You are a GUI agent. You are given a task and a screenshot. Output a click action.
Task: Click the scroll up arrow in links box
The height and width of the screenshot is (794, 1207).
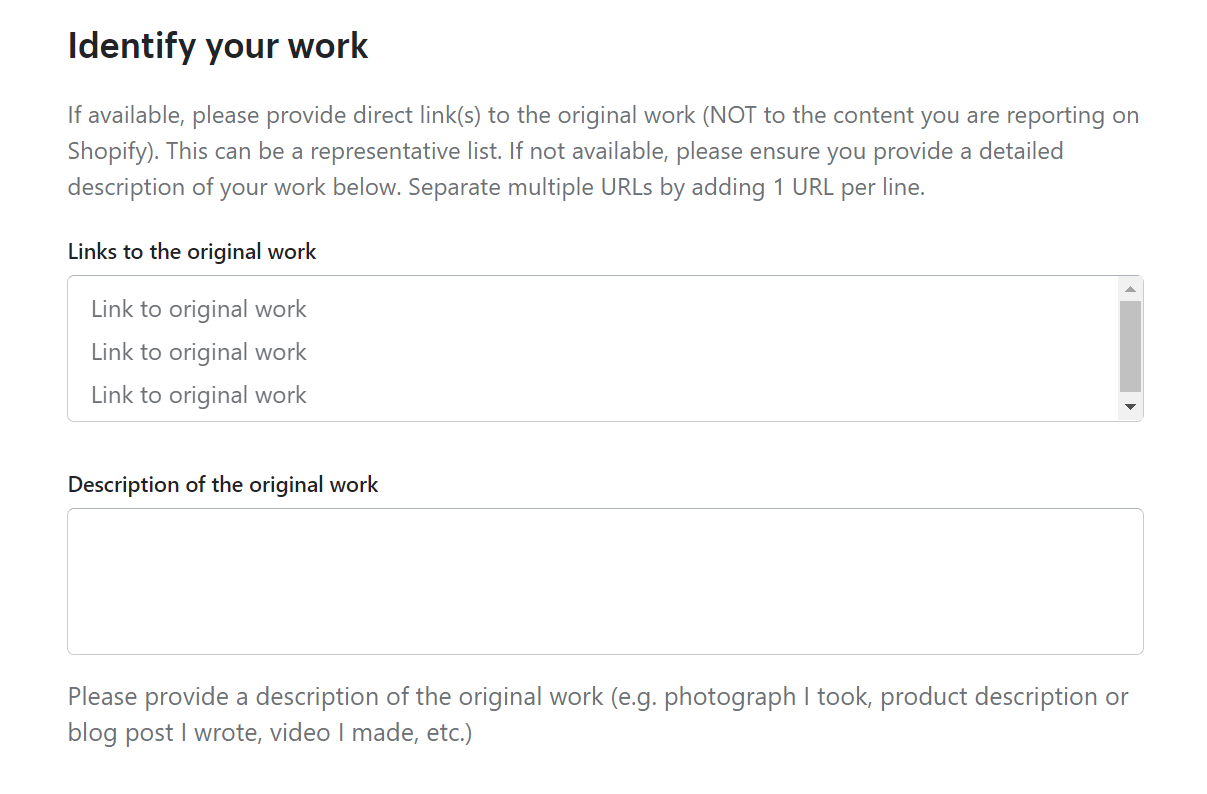pos(1130,289)
